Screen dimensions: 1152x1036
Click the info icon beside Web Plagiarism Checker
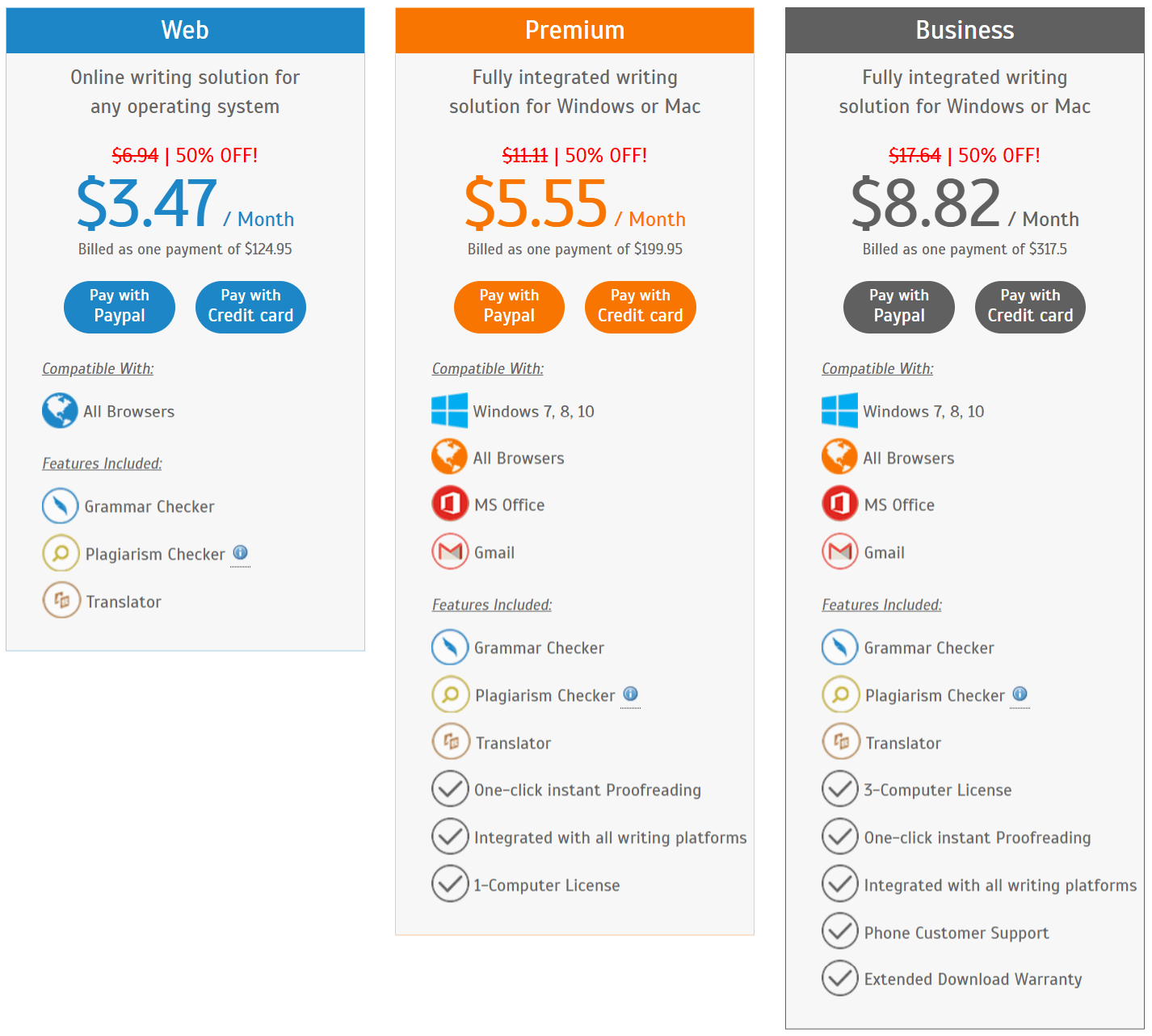click(x=240, y=552)
